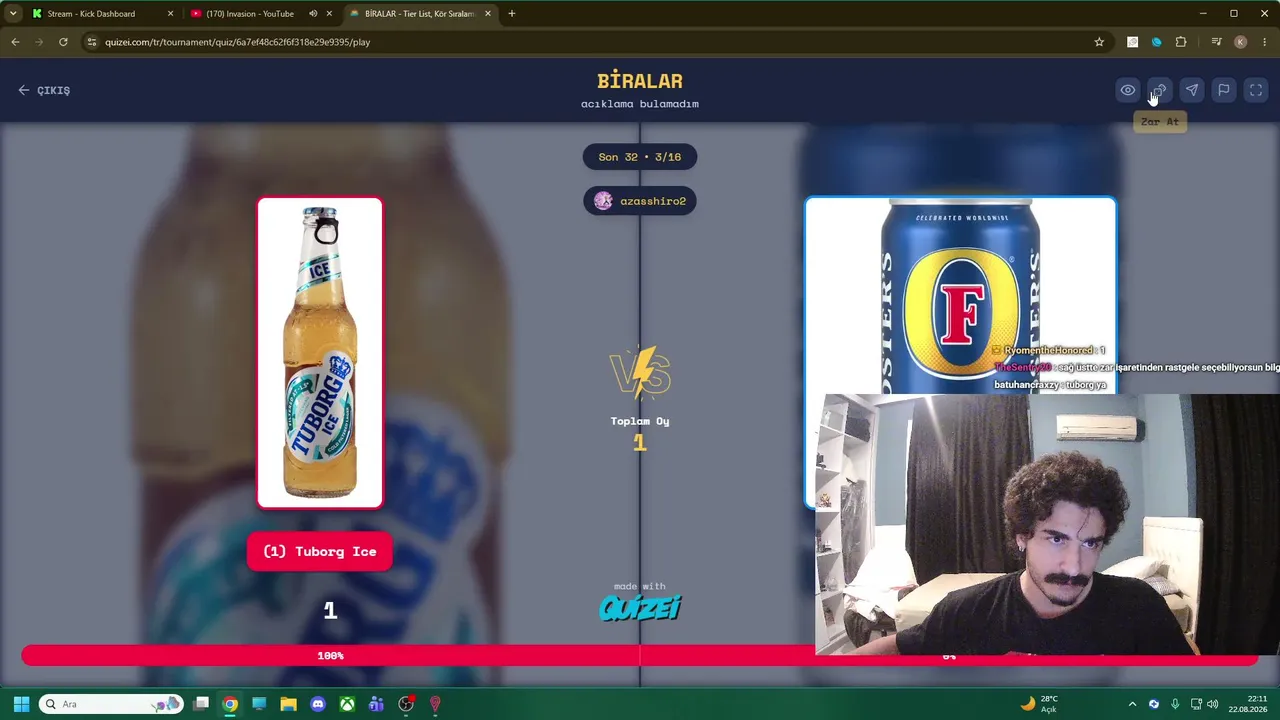View site information for quizei.com
This screenshot has height=720, width=1280.
point(92,42)
